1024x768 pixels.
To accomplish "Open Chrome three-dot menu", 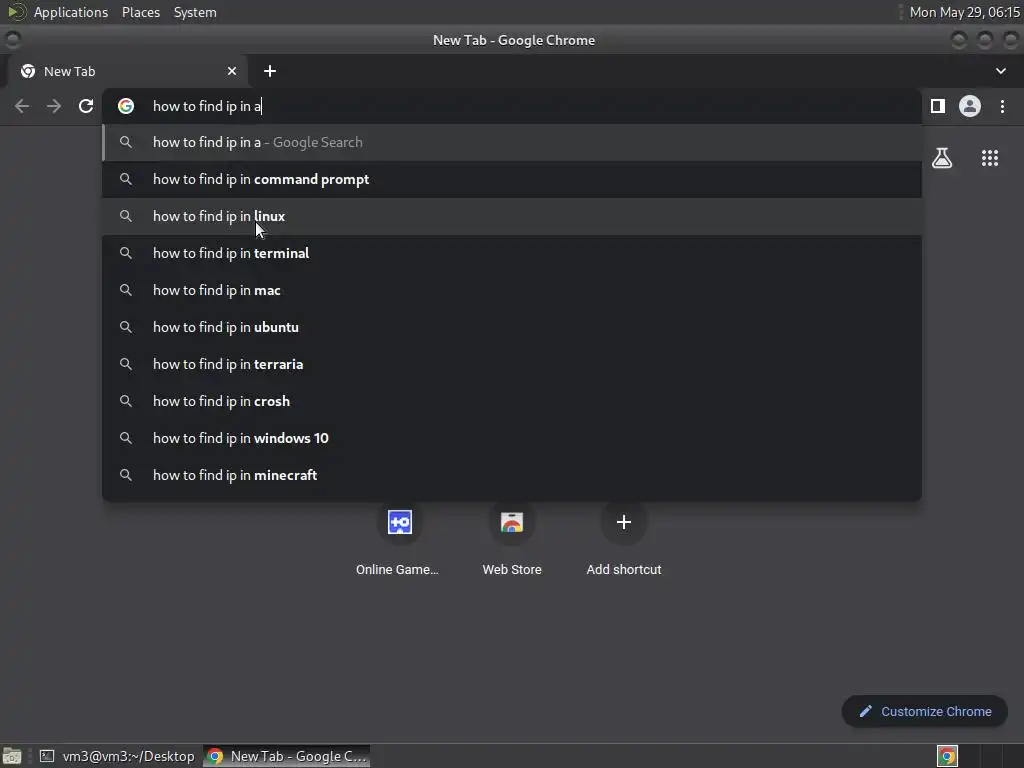I will click(1002, 106).
